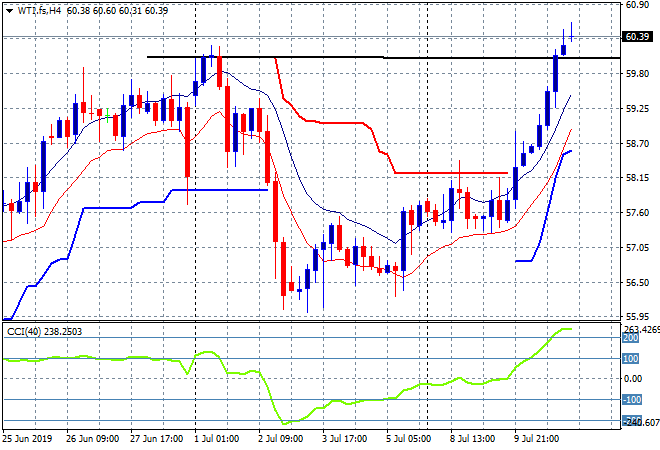The width and height of the screenshot is (660, 450).
Task: Select the 59.25 price axis value
Action: tap(637, 109)
